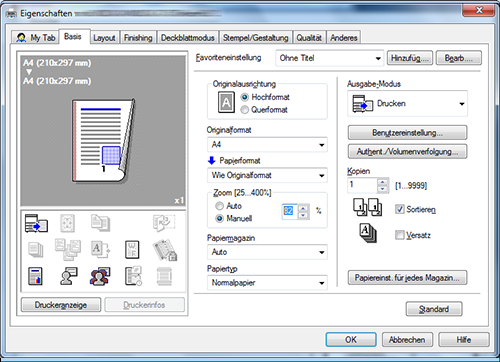The height and width of the screenshot is (362, 500).
Task: Click the letter A orientation icon
Action: [226, 102]
